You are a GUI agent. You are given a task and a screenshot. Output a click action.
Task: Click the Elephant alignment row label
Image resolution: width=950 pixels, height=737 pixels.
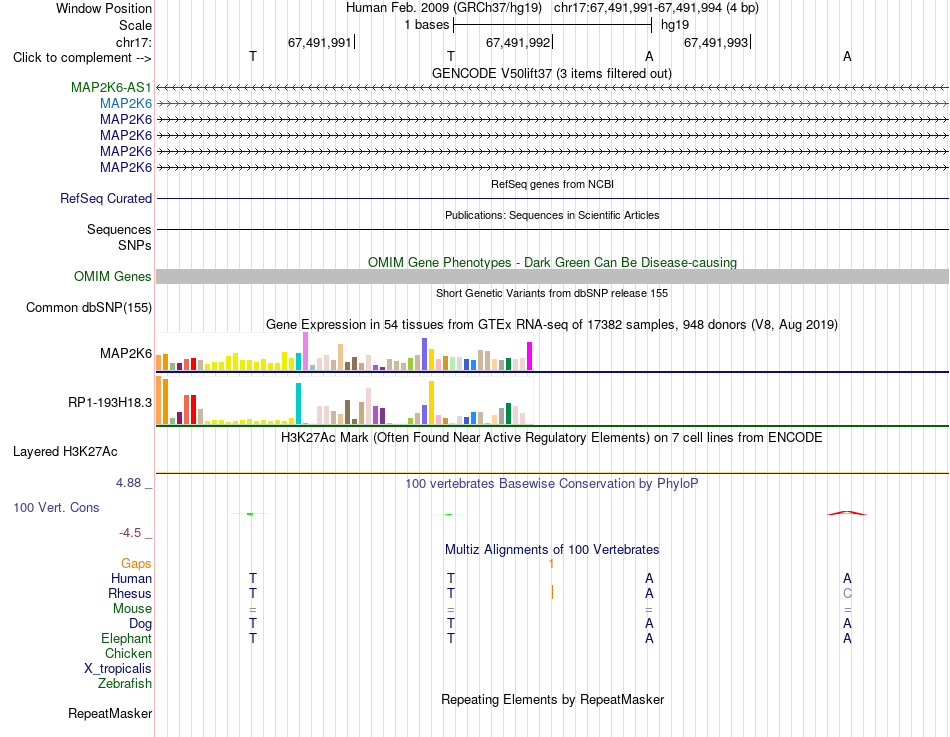pos(127,638)
